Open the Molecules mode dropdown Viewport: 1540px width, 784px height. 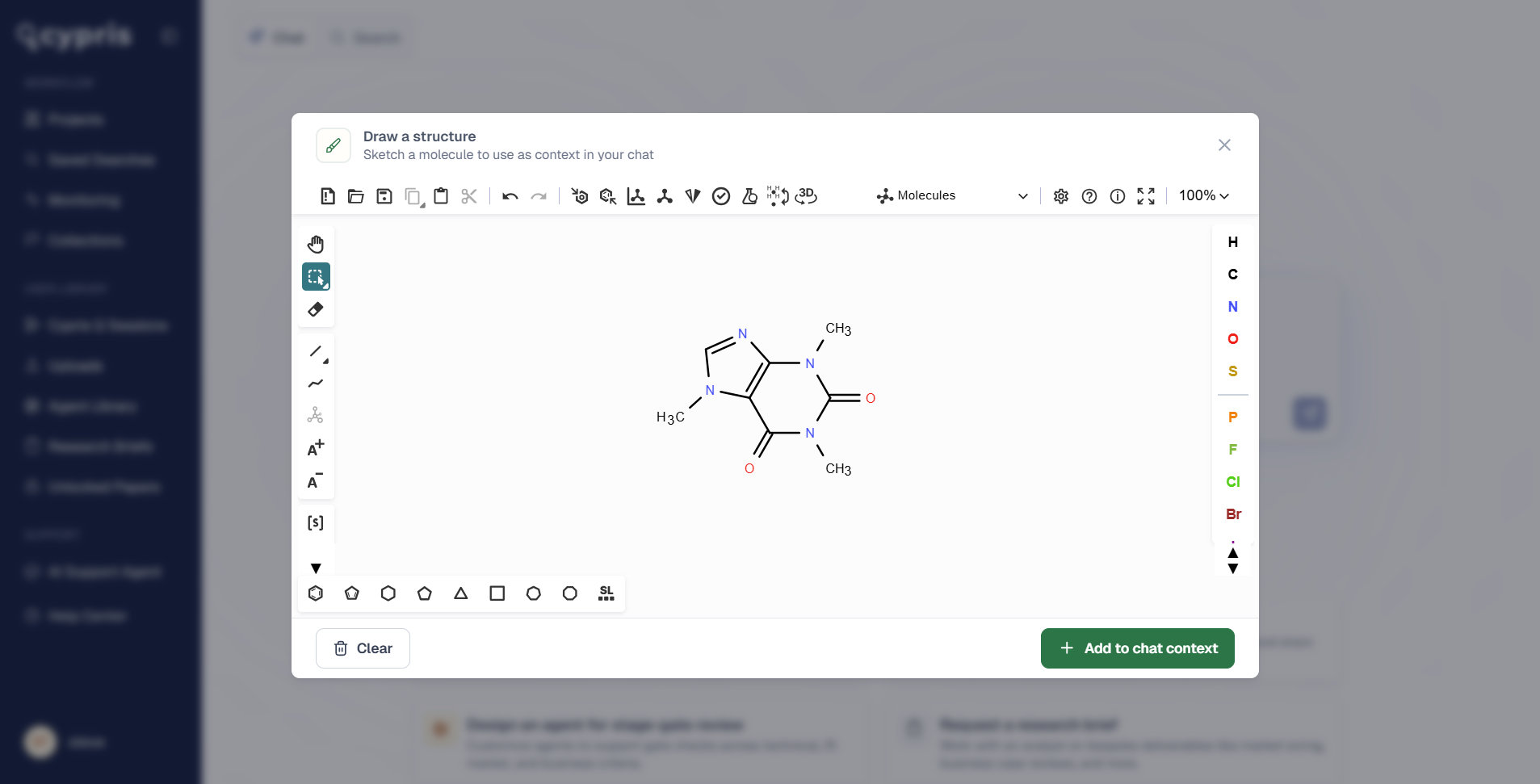click(x=953, y=196)
